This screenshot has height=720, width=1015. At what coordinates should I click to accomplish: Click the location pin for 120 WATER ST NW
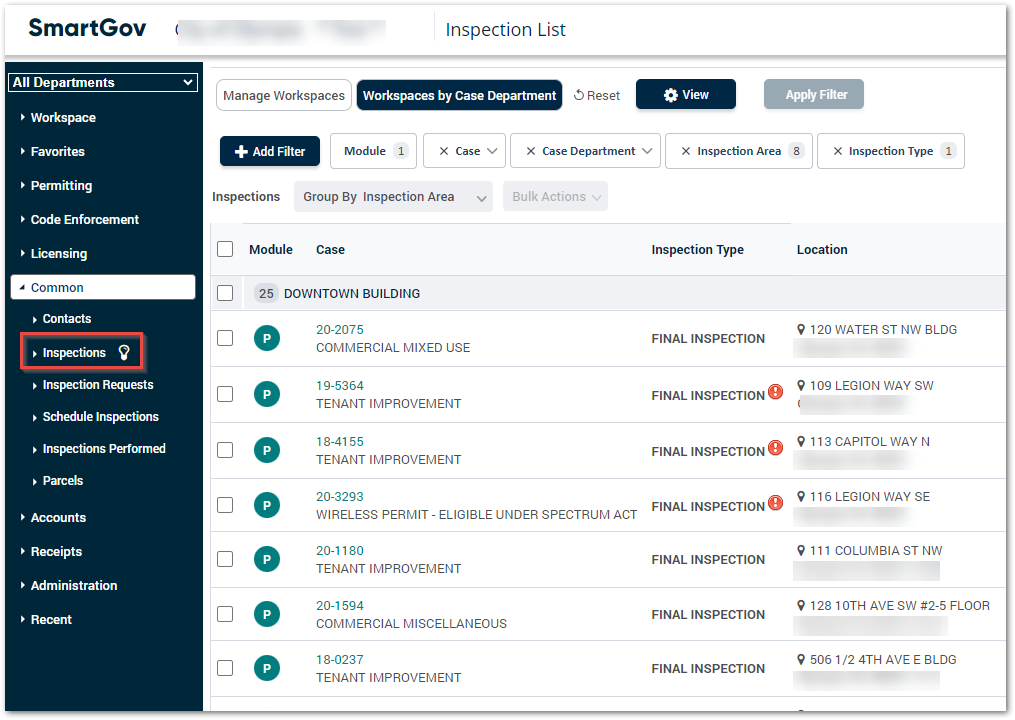coord(801,329)
